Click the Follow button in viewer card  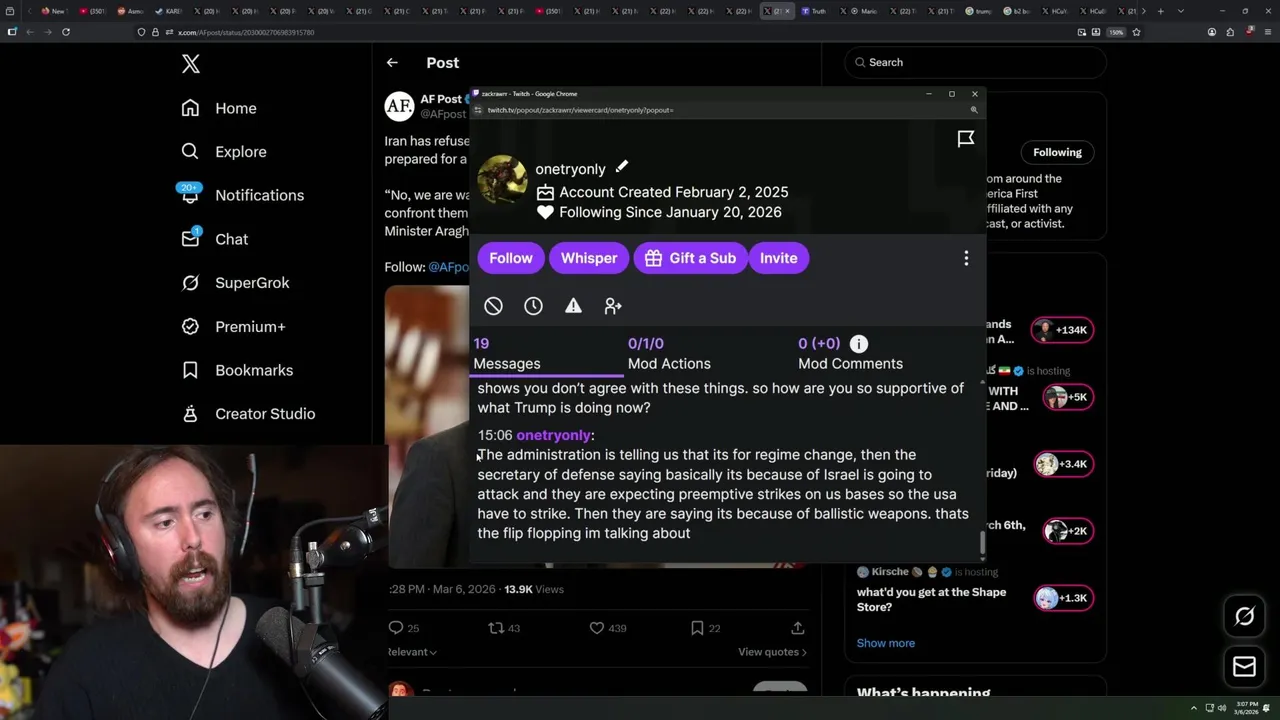coord(511,258)
